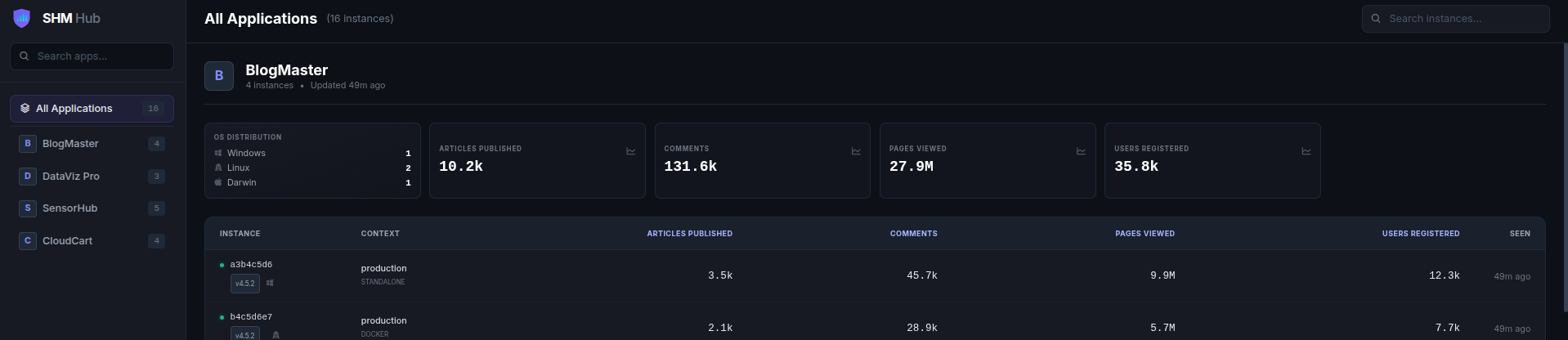Viewport: 1568px width, 340px height.
Task: Go to CloudCart in sidebar
Action: tap(67, 241)
